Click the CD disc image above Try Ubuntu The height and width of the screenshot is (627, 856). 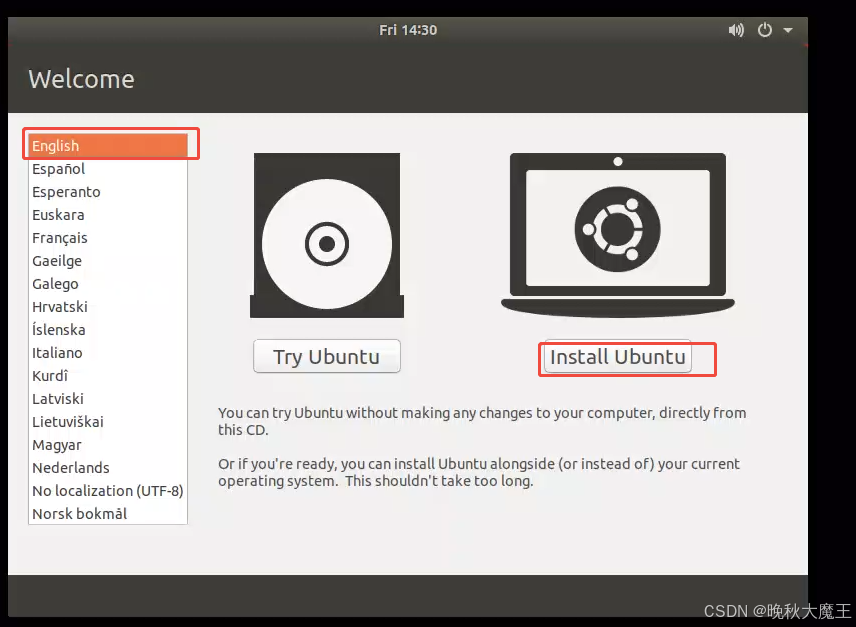tap(327, 235)
